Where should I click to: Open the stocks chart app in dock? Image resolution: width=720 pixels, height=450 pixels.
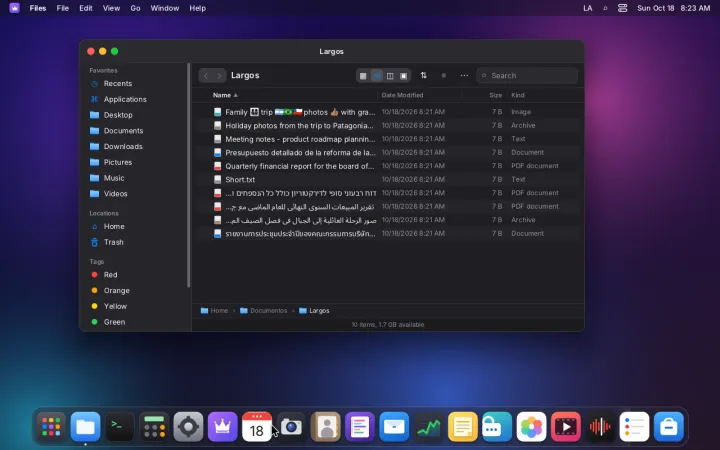tap(428, 427)
